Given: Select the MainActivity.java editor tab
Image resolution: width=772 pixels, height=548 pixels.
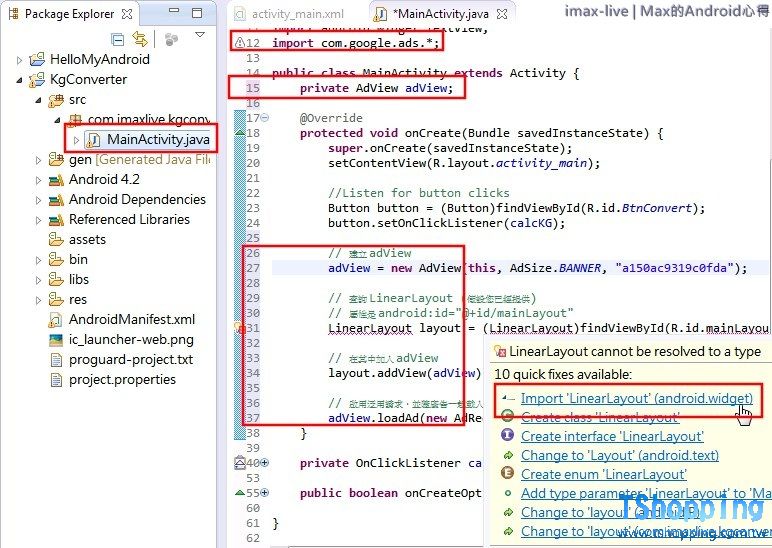Looking at the screenshot, I should [x=441, y=14].
